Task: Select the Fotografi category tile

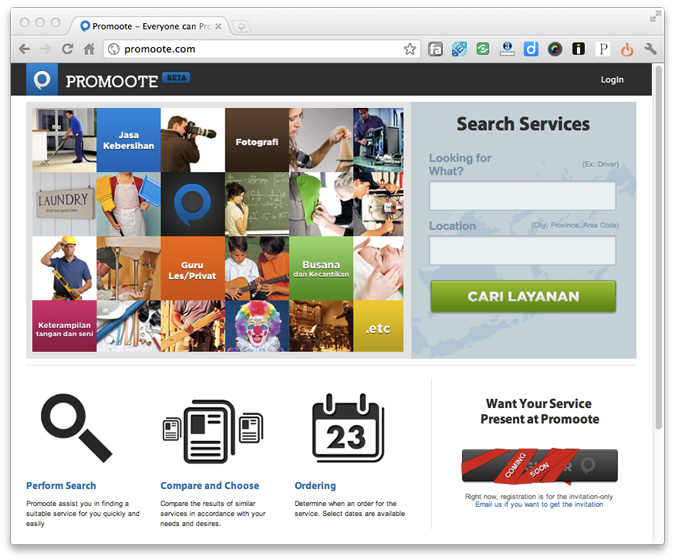Action: click(257, 140)
